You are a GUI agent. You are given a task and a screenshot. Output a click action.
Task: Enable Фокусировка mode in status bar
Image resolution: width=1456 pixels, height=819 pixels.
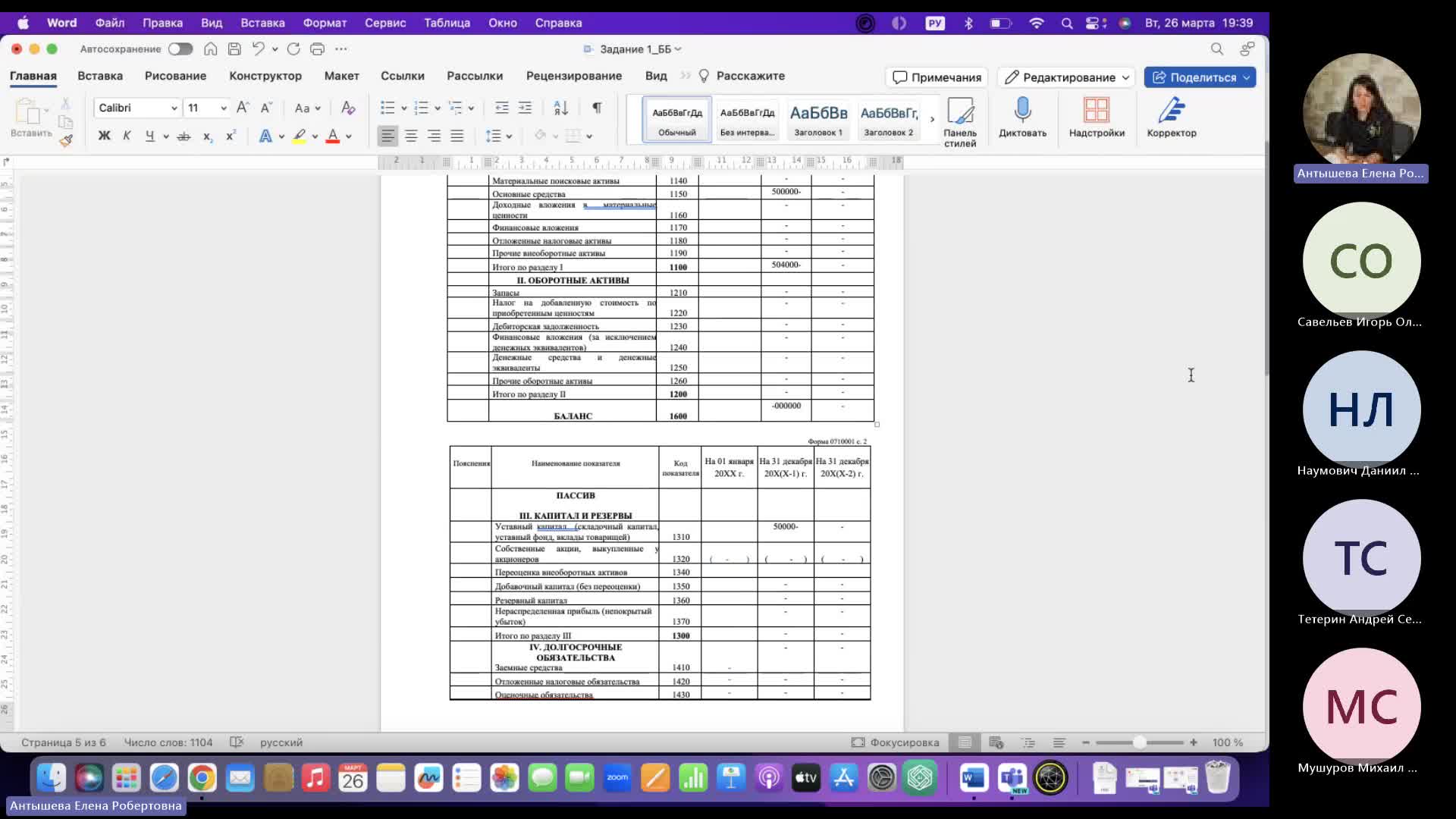896,742
